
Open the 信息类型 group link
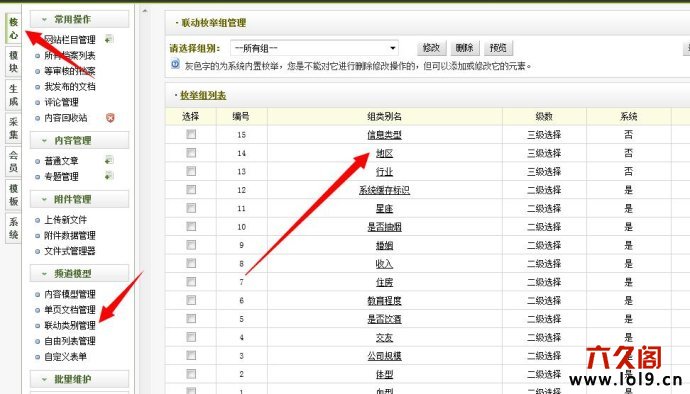[x=384, y=135]
